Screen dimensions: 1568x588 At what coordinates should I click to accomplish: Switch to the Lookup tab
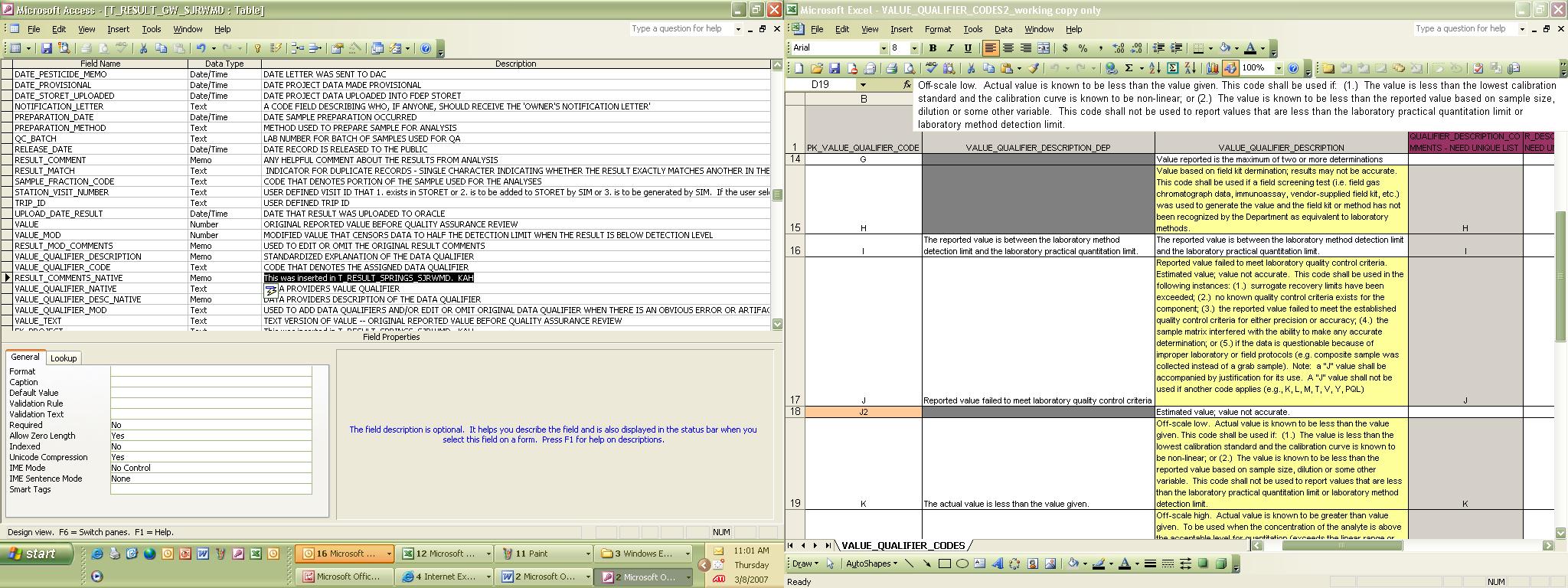(63, 358)
